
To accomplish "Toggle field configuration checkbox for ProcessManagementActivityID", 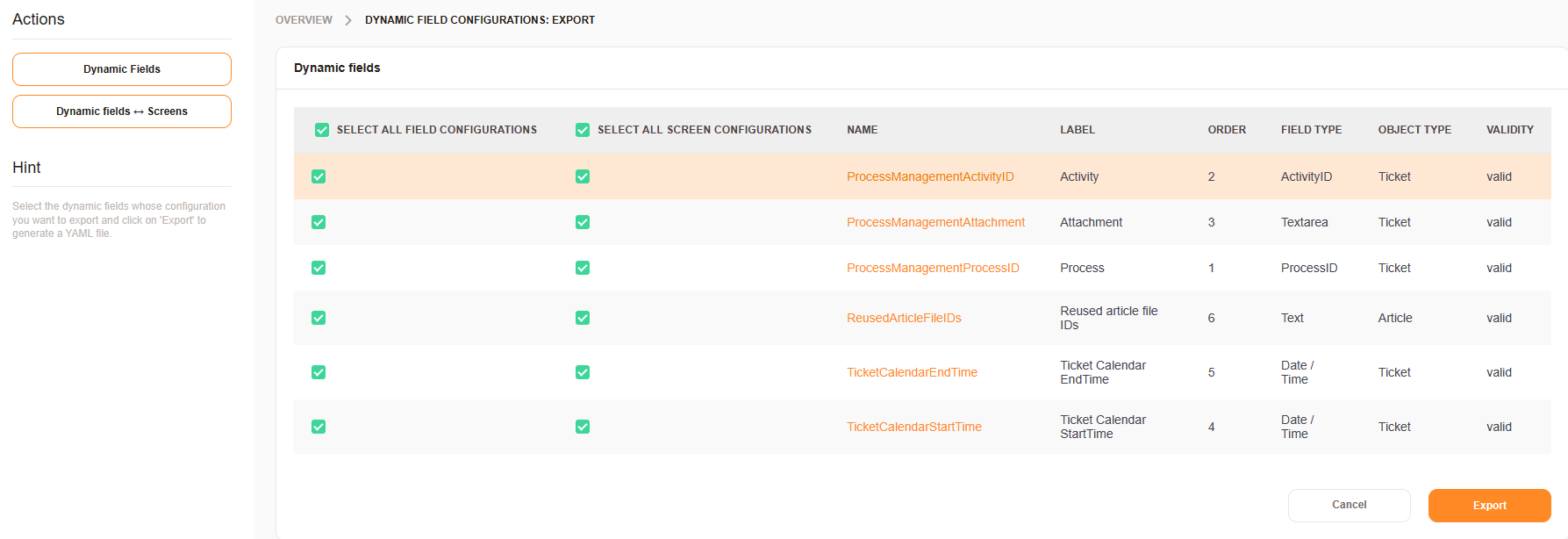I will (x=319, y=176).
